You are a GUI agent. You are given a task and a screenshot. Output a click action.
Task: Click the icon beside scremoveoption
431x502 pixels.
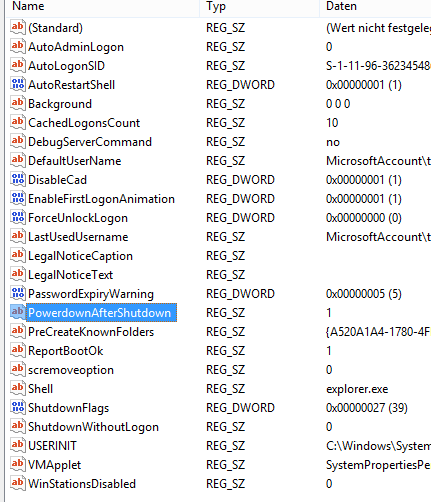(x=18, y=369)
